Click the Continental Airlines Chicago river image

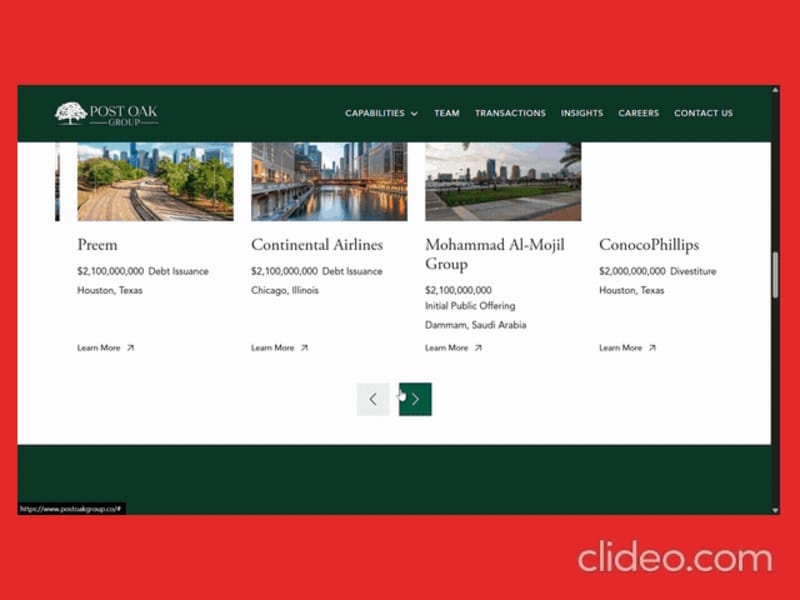tap(329, 182)
